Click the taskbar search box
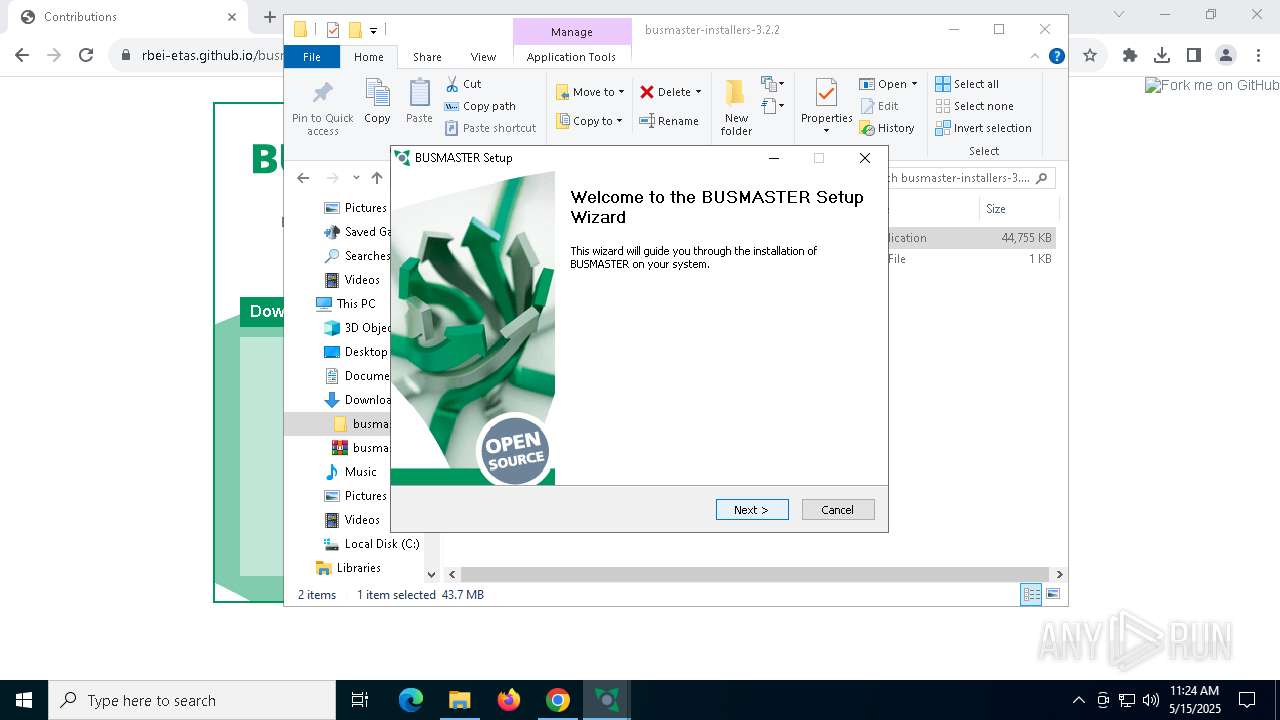The height and width of the screenshot is (720, 1280). pyautogui.click(x=192, y=700)
